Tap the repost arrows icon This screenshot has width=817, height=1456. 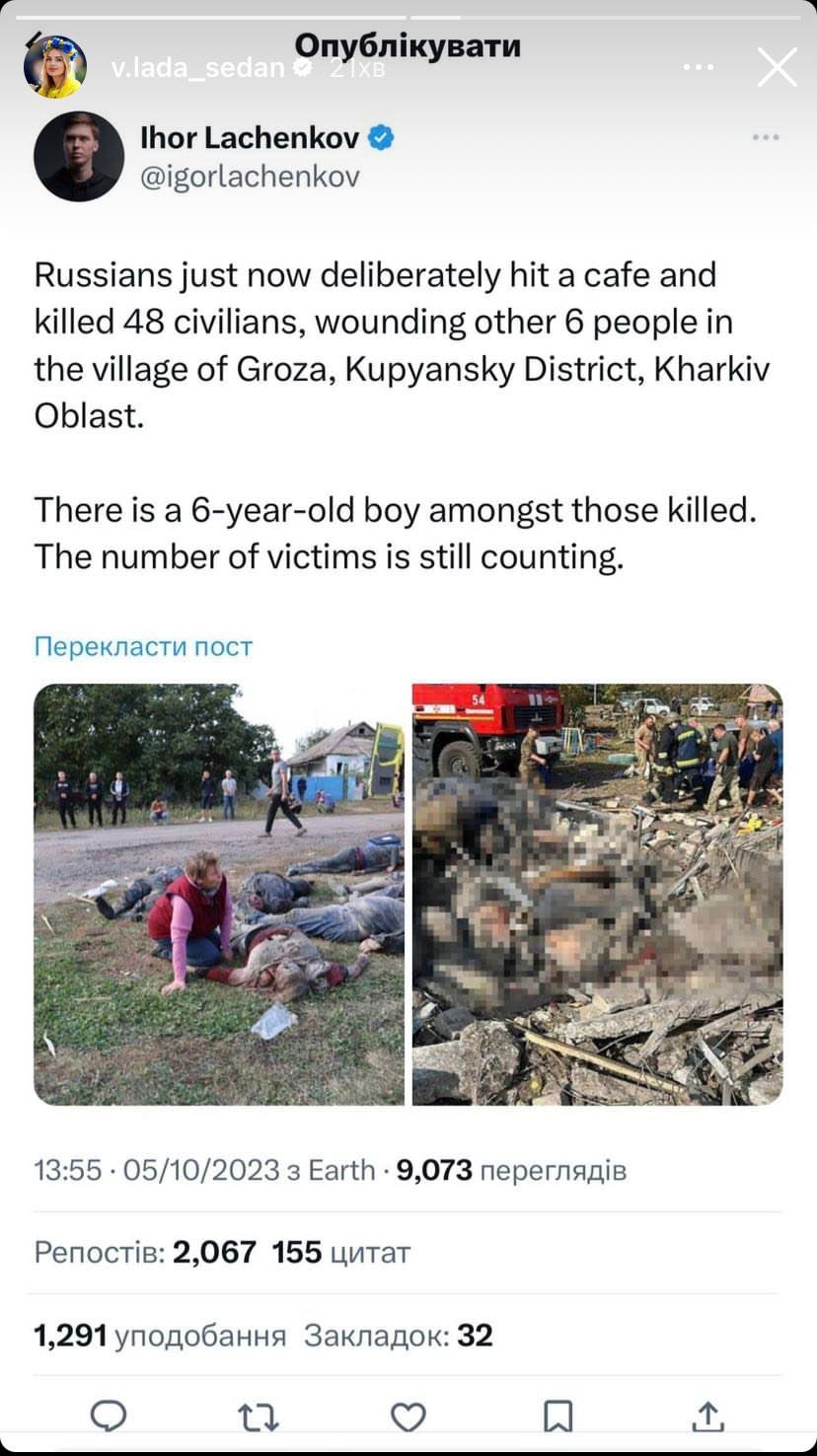(259, 1419)
